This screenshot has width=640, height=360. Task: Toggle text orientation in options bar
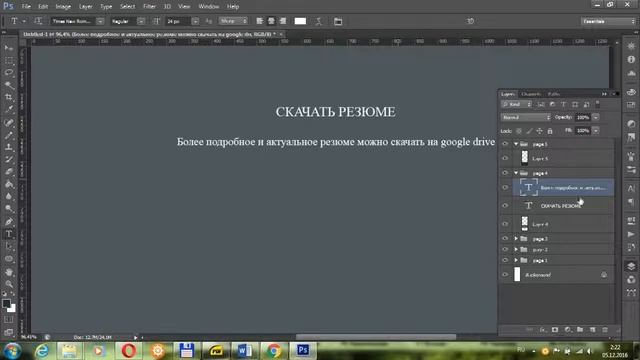click(x=38, y=21)
